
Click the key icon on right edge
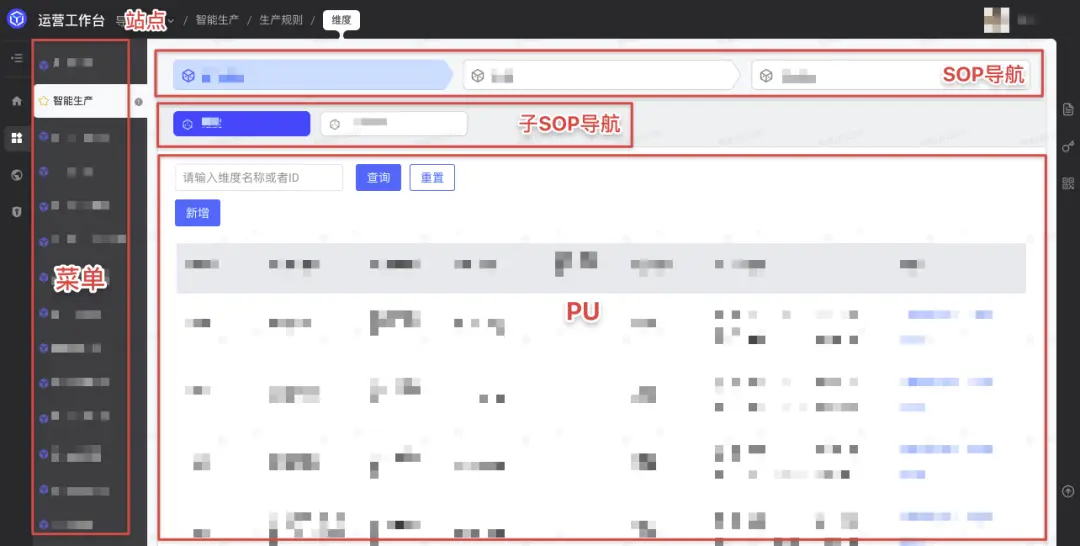click(1067, 146)
